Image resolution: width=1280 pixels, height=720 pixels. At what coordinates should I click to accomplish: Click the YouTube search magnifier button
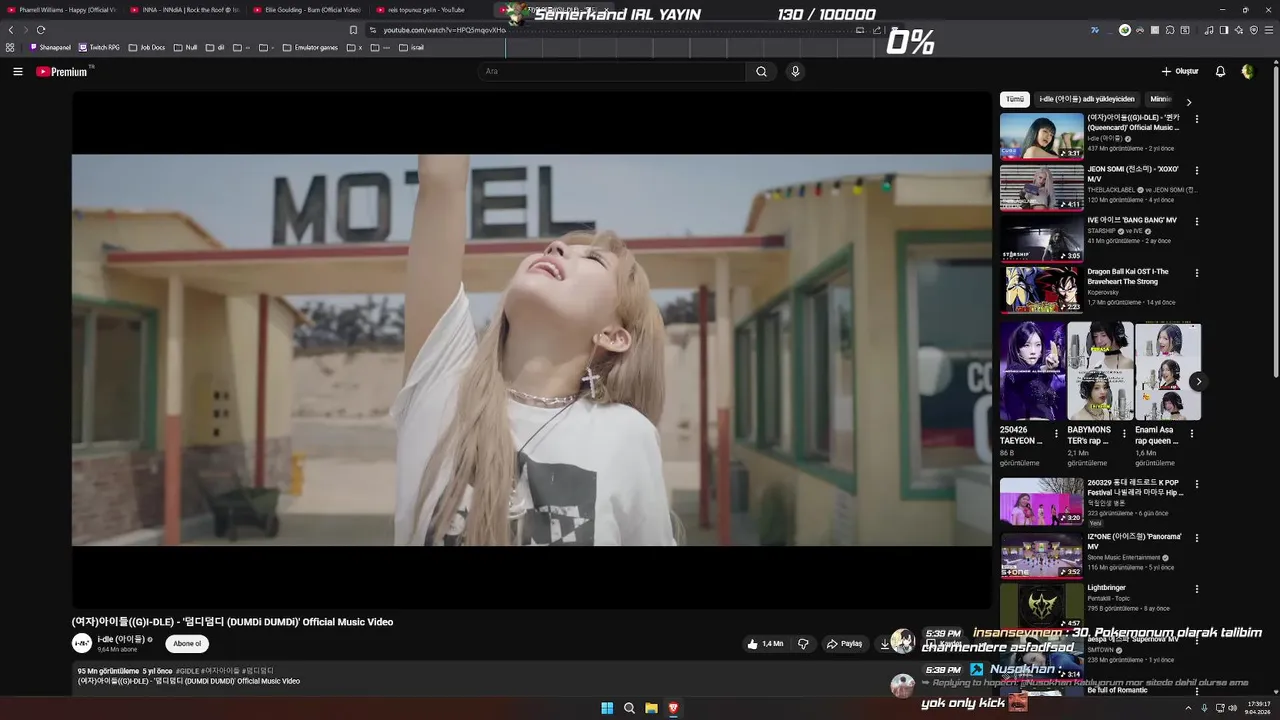click(761, 72)
